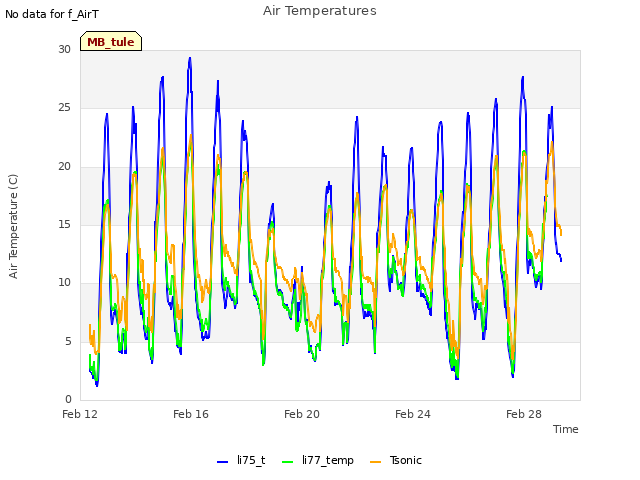Click the highest blue li75_t peak near Feb 16
The image size is (640, 480).
(190, 59)
